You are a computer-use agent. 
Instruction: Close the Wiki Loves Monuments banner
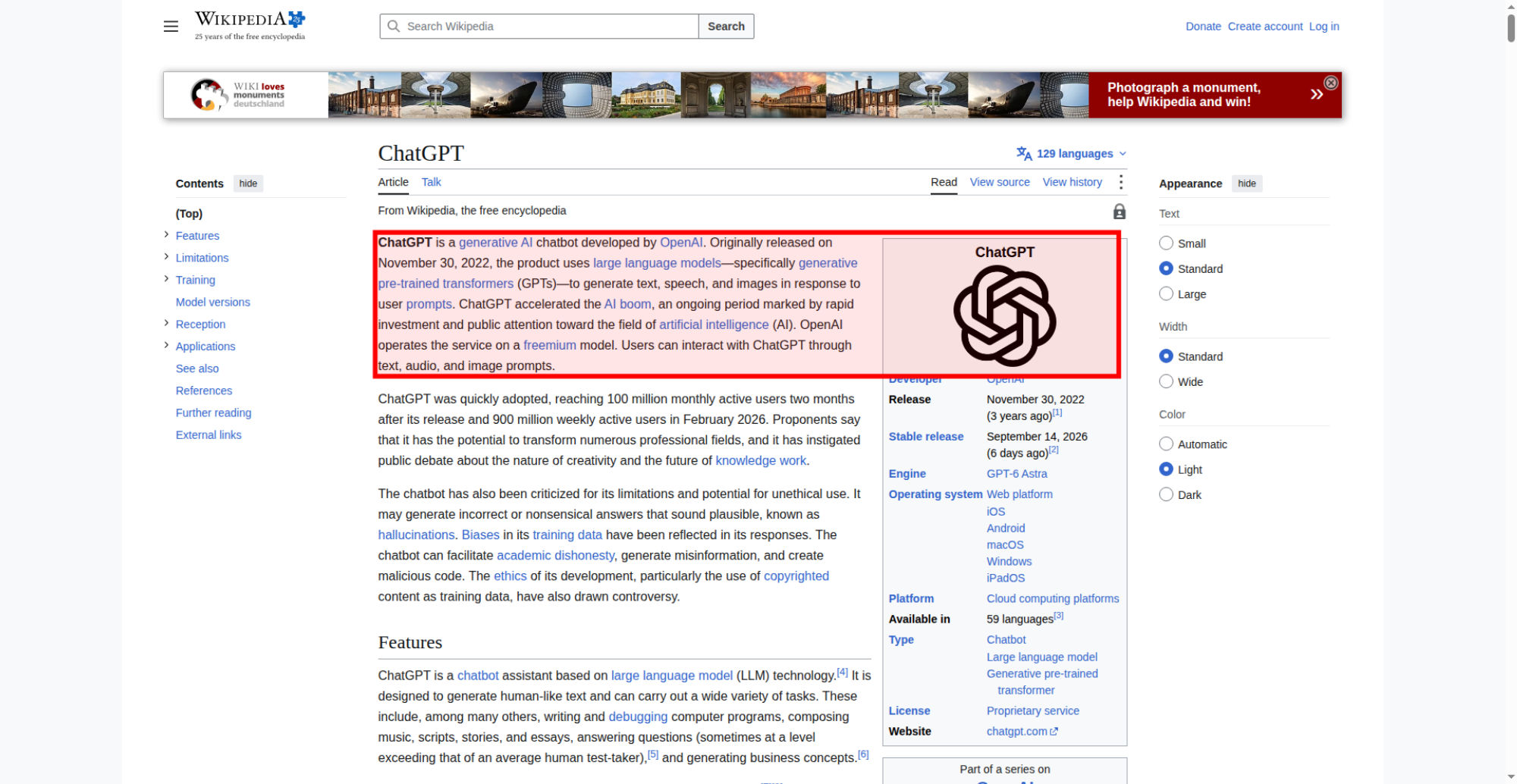tap(1330, 83)
